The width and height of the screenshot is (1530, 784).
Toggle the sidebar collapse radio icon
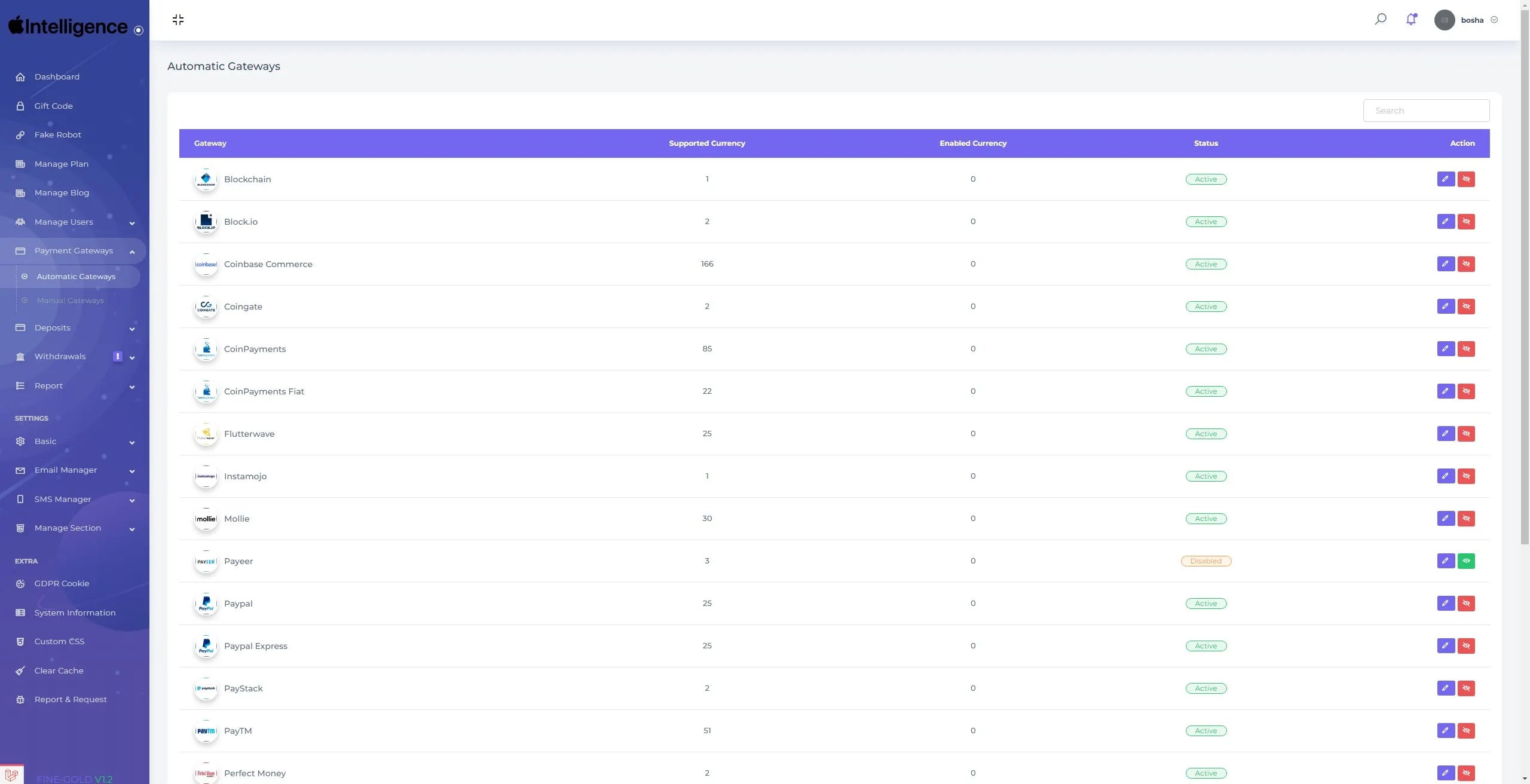139,30
